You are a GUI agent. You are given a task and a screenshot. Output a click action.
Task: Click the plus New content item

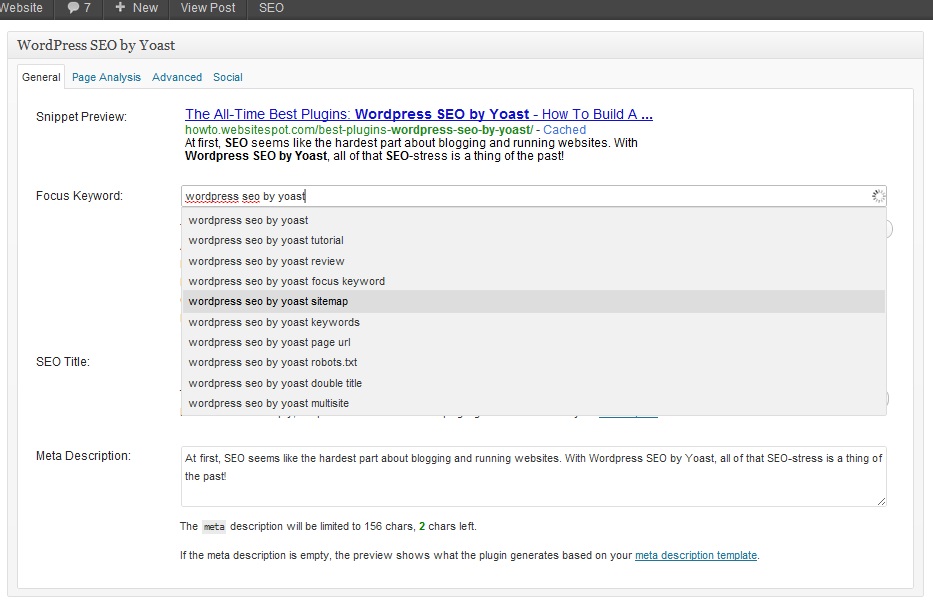tap(136, 8)
